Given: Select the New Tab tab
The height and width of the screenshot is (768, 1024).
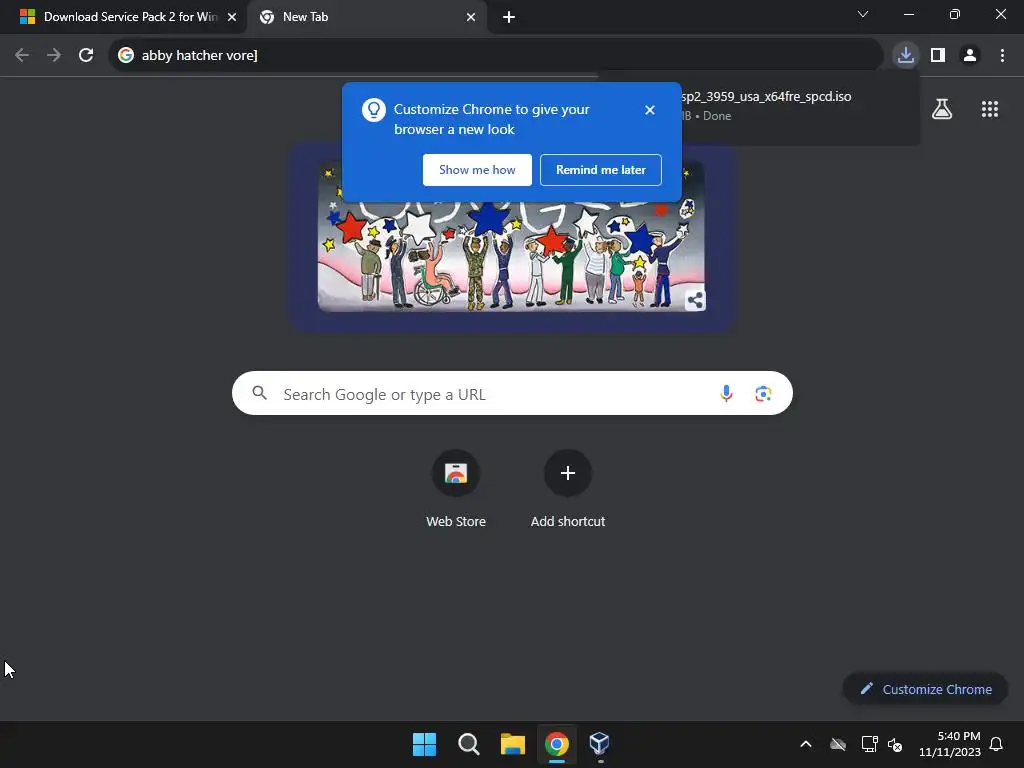Looking at the screenshot, I should 366,17.
